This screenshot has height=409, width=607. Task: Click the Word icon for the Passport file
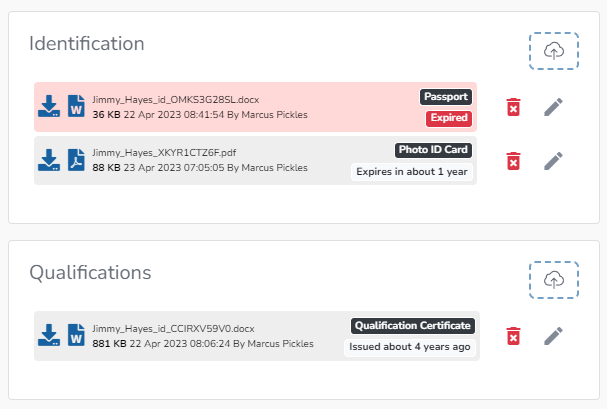pos(77,106)
